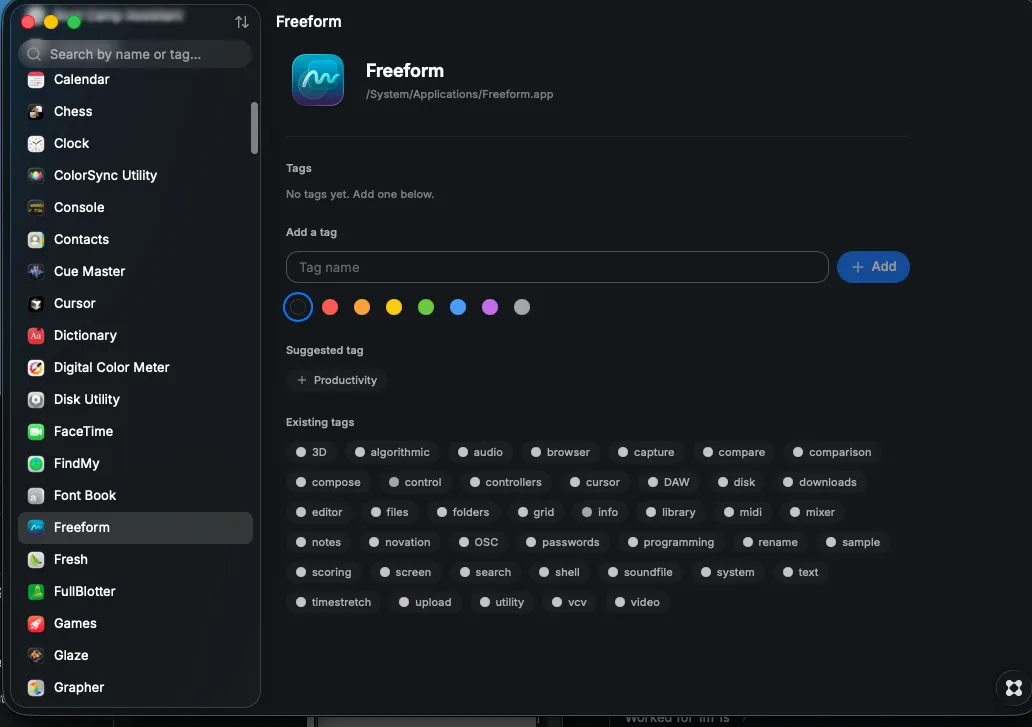Image resolution: width=1032 pixels, height=727 pixels.
Task: Click the FullBlotter app icon
Action: [x=36, y=592]
